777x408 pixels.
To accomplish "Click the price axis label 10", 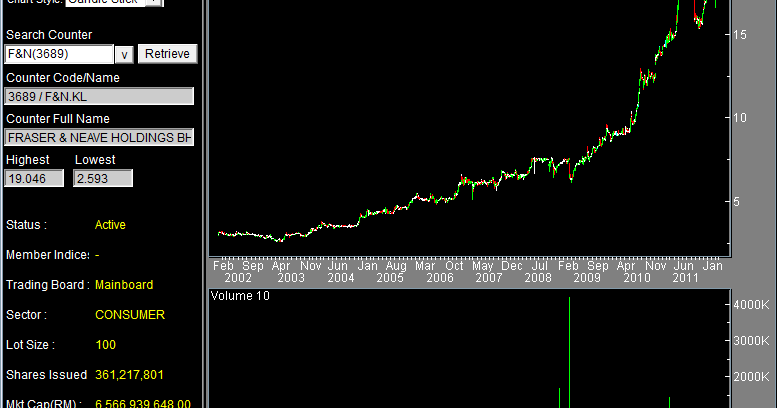I will [740, 118].
